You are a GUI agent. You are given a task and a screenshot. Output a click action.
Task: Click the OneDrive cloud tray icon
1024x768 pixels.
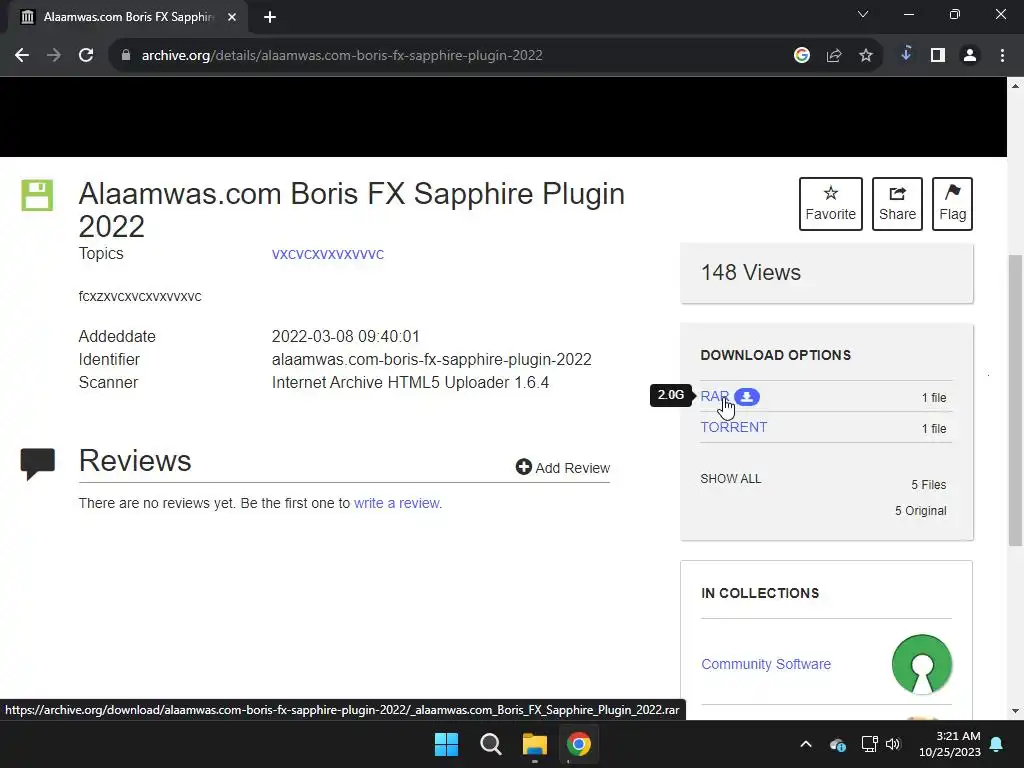pyautogui.click(x=837, y=744)
